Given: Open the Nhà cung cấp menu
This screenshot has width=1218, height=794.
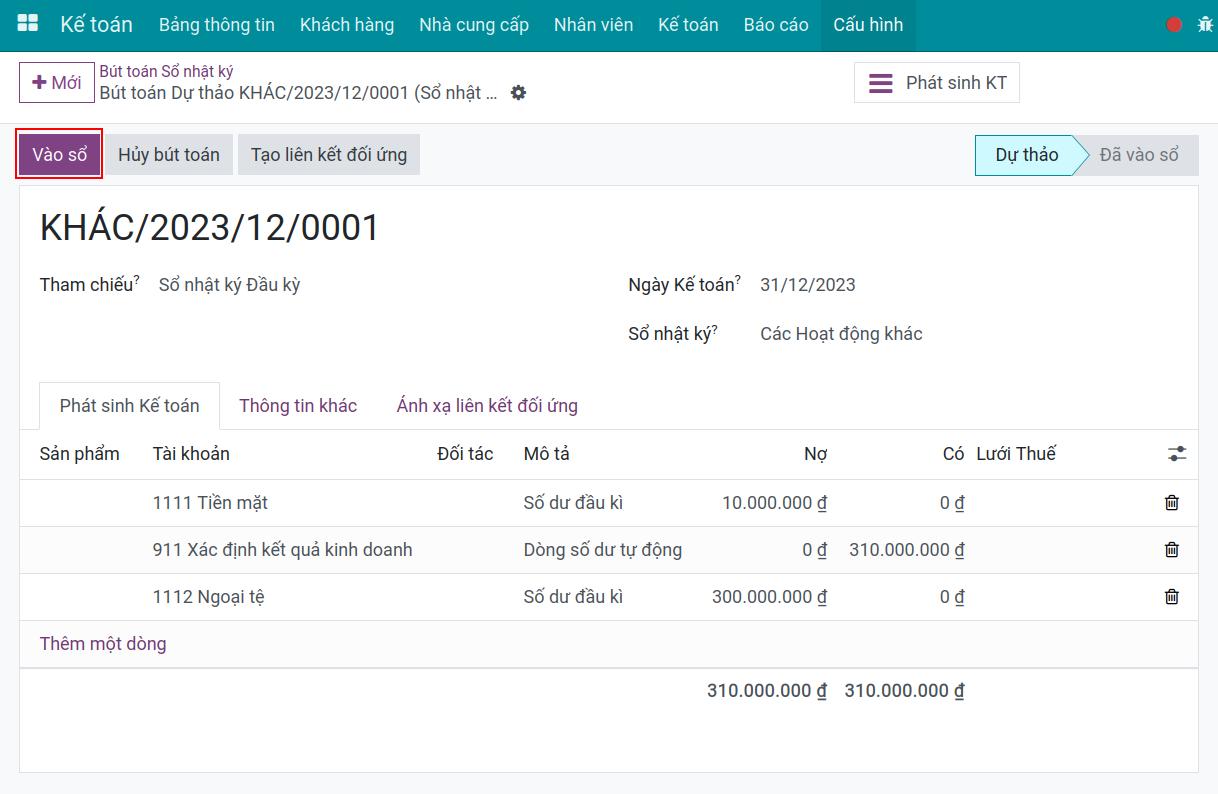Looking at the screenshot, I should 474,25.
